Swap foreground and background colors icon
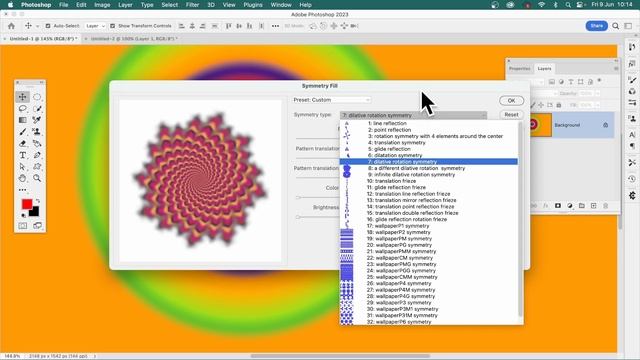This screenshot has height=360, width=640. 38,201
